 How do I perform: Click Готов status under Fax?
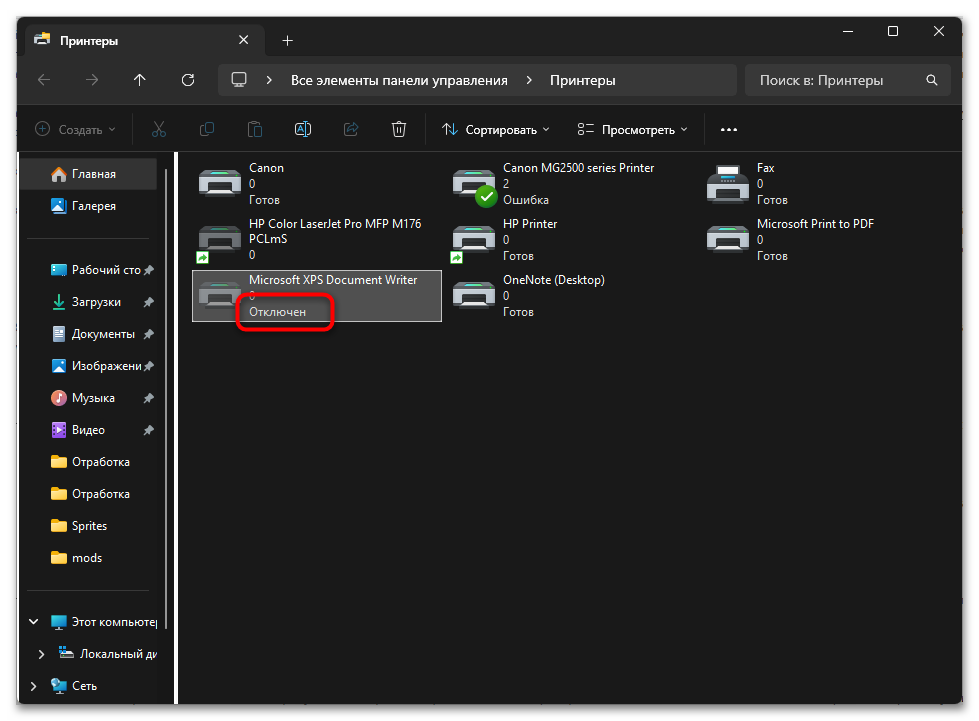click(772, 200)
